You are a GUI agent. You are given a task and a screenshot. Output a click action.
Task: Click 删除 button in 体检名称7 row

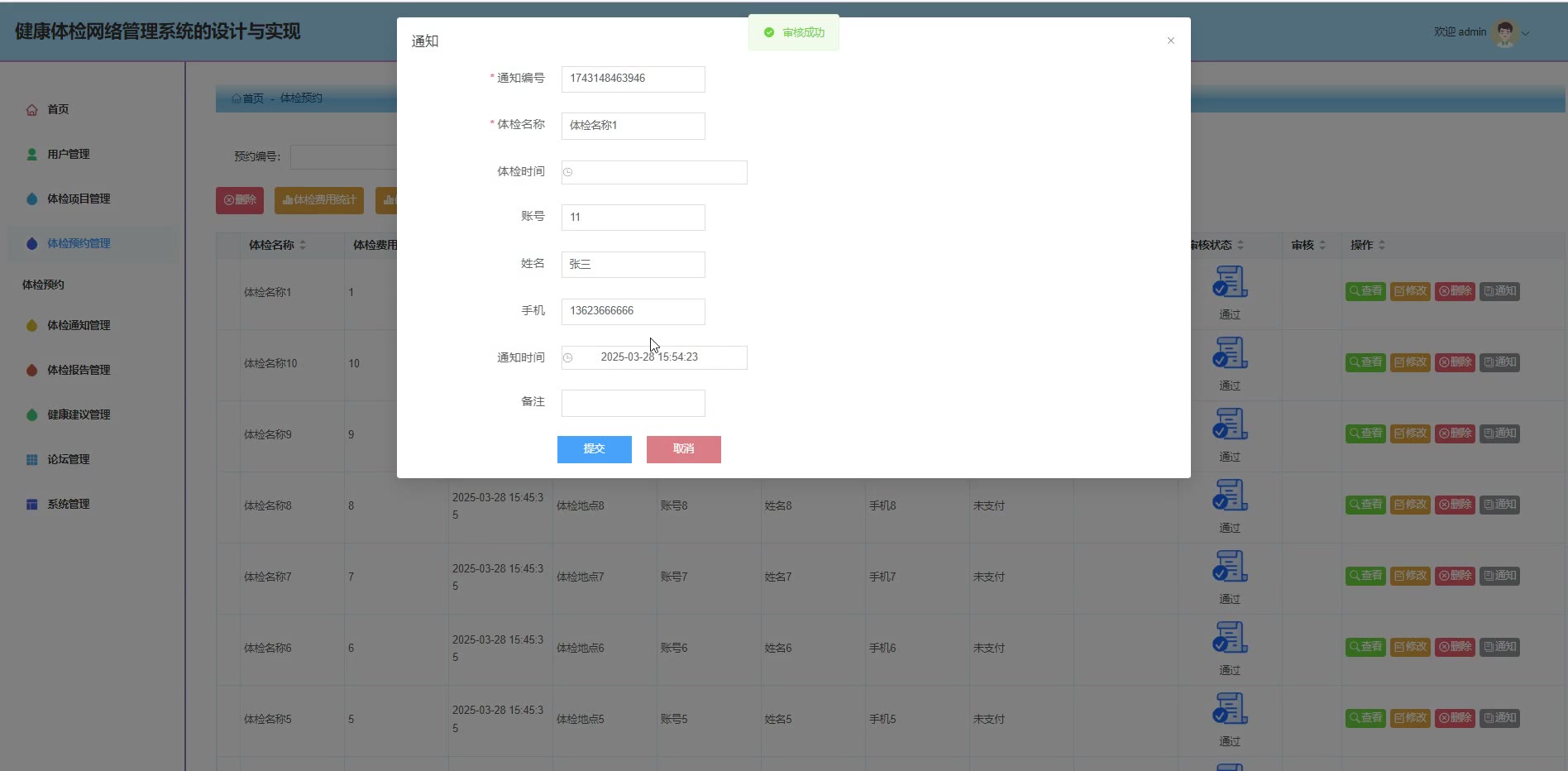pyautogui.click(x=1455, y=576)
